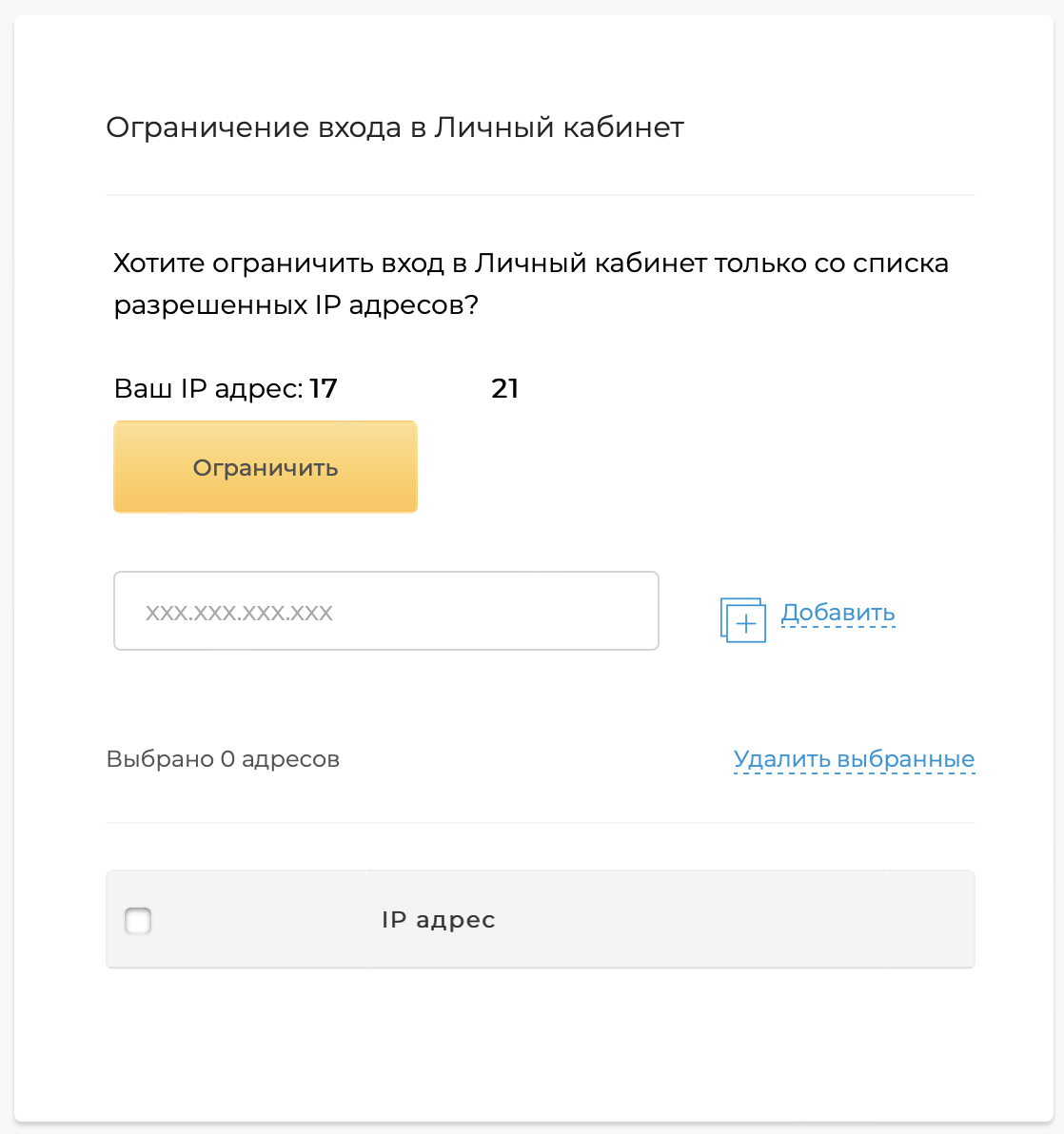Select the yellow Ограничить button

tap(266, 467)
